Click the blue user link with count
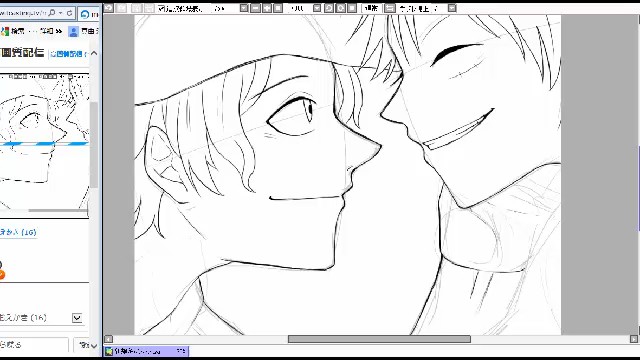640x360 pixels. 18,232
